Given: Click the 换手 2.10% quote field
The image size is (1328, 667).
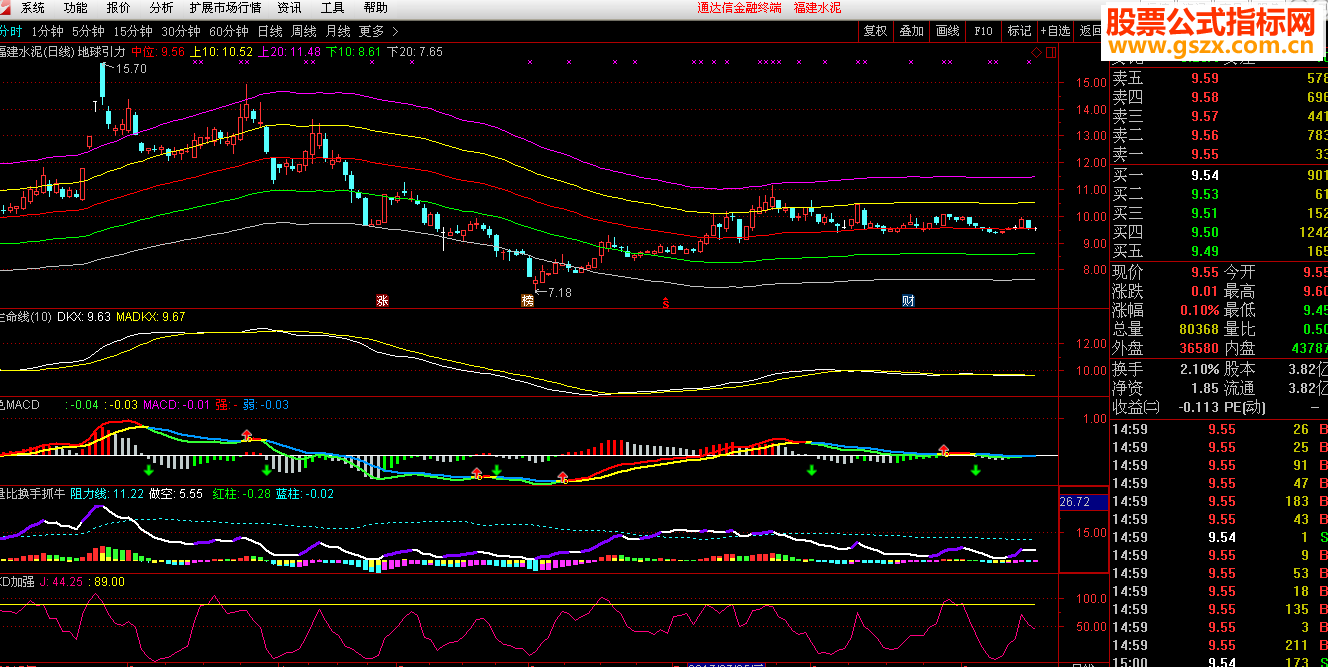Looking at the screenshot, I should [1166, 369].
